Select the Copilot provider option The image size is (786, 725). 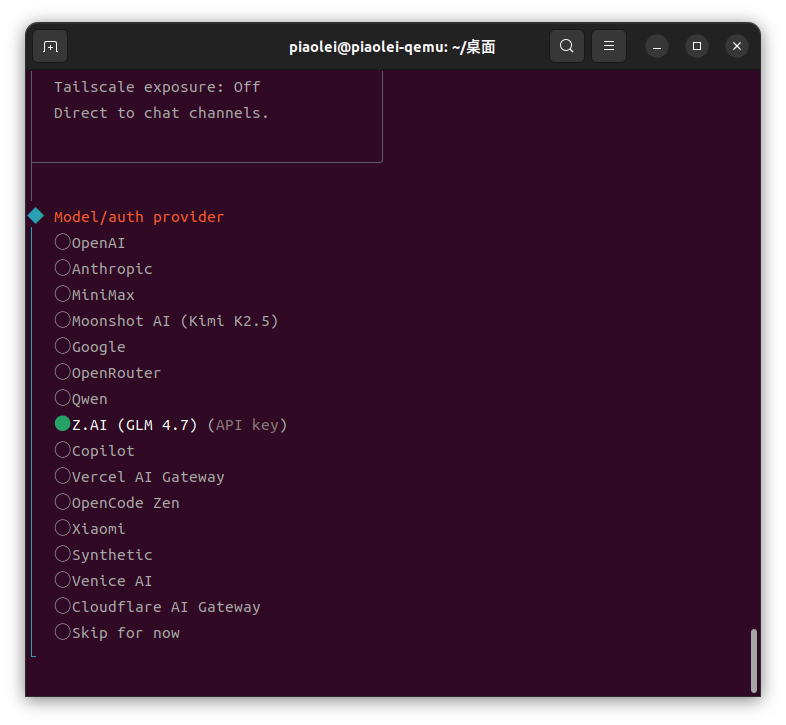tap(94, 451)
